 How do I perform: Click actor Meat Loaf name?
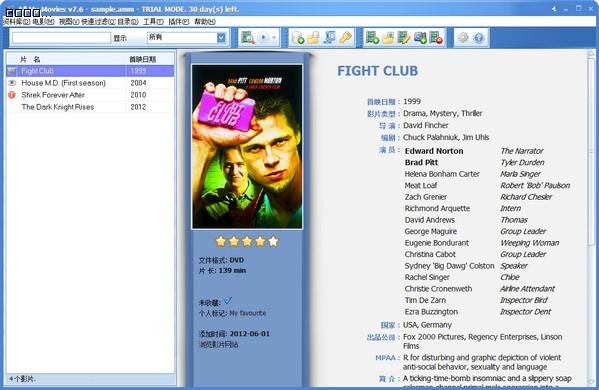tap(421, 185)
